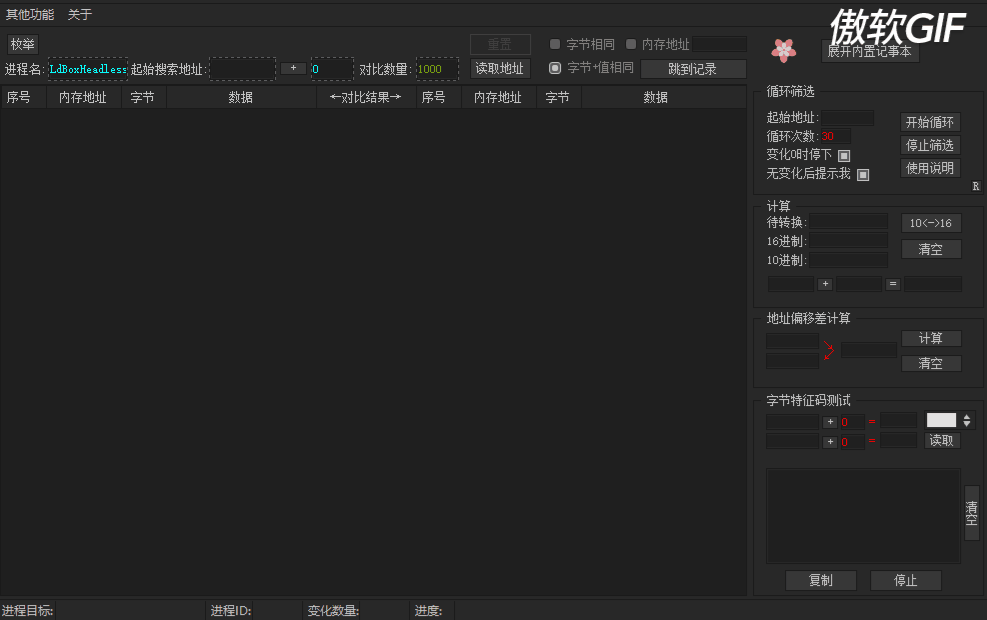Click the 对比数量 field showing 1000

437,69
